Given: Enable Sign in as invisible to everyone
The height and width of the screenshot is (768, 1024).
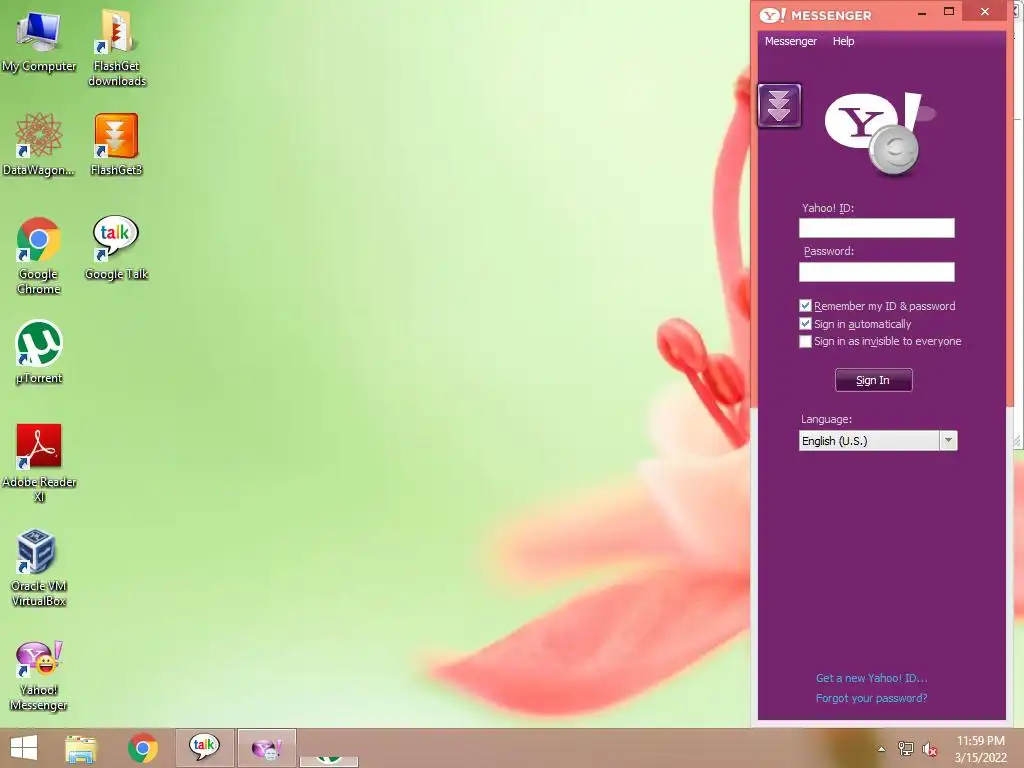Looking at the screenshot, I should 805,342.
